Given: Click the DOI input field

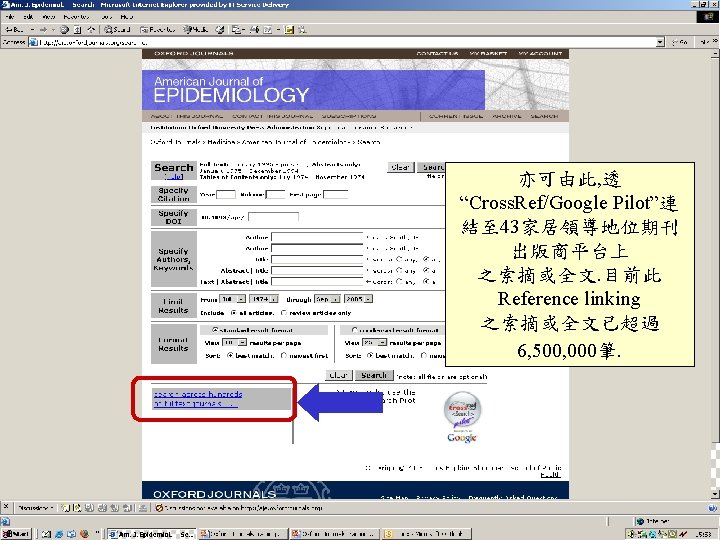Looking at the screenshot, I should click(x=273, y=217).
